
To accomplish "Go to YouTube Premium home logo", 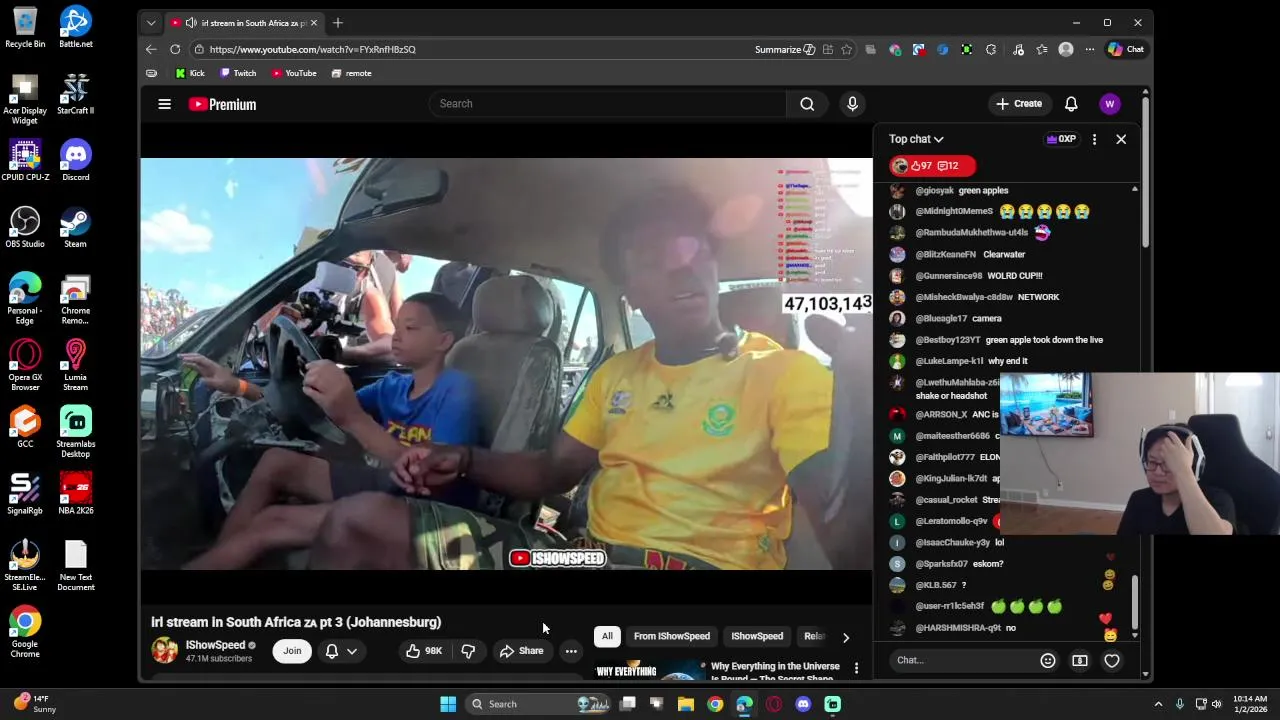I will (222, 104).
